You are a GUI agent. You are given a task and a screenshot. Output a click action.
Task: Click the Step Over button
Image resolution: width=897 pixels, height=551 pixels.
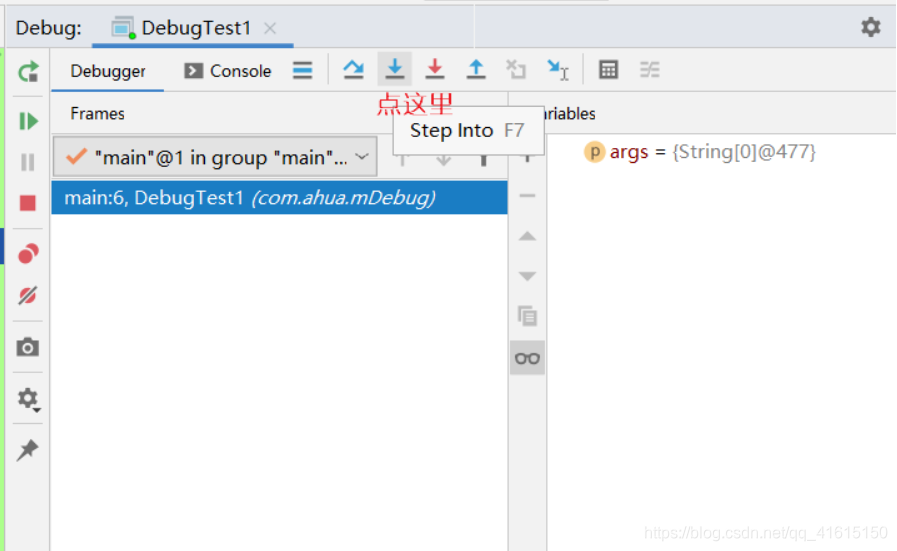[354, 70]
